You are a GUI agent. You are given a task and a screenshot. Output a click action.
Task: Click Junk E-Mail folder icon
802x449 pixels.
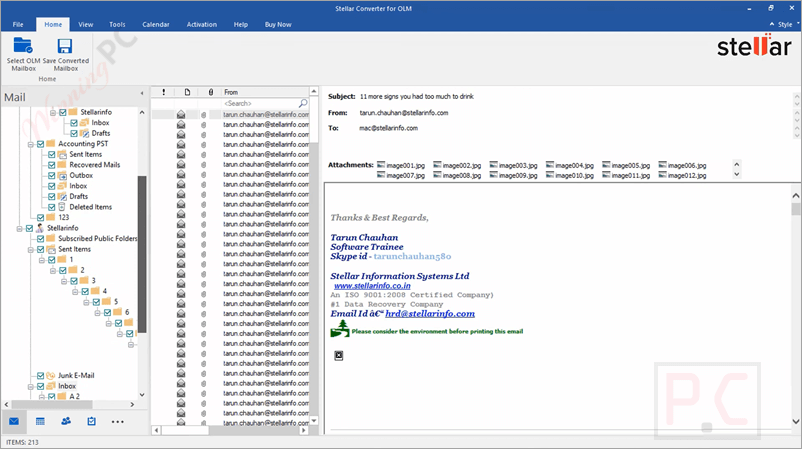[x=51, y=375]
